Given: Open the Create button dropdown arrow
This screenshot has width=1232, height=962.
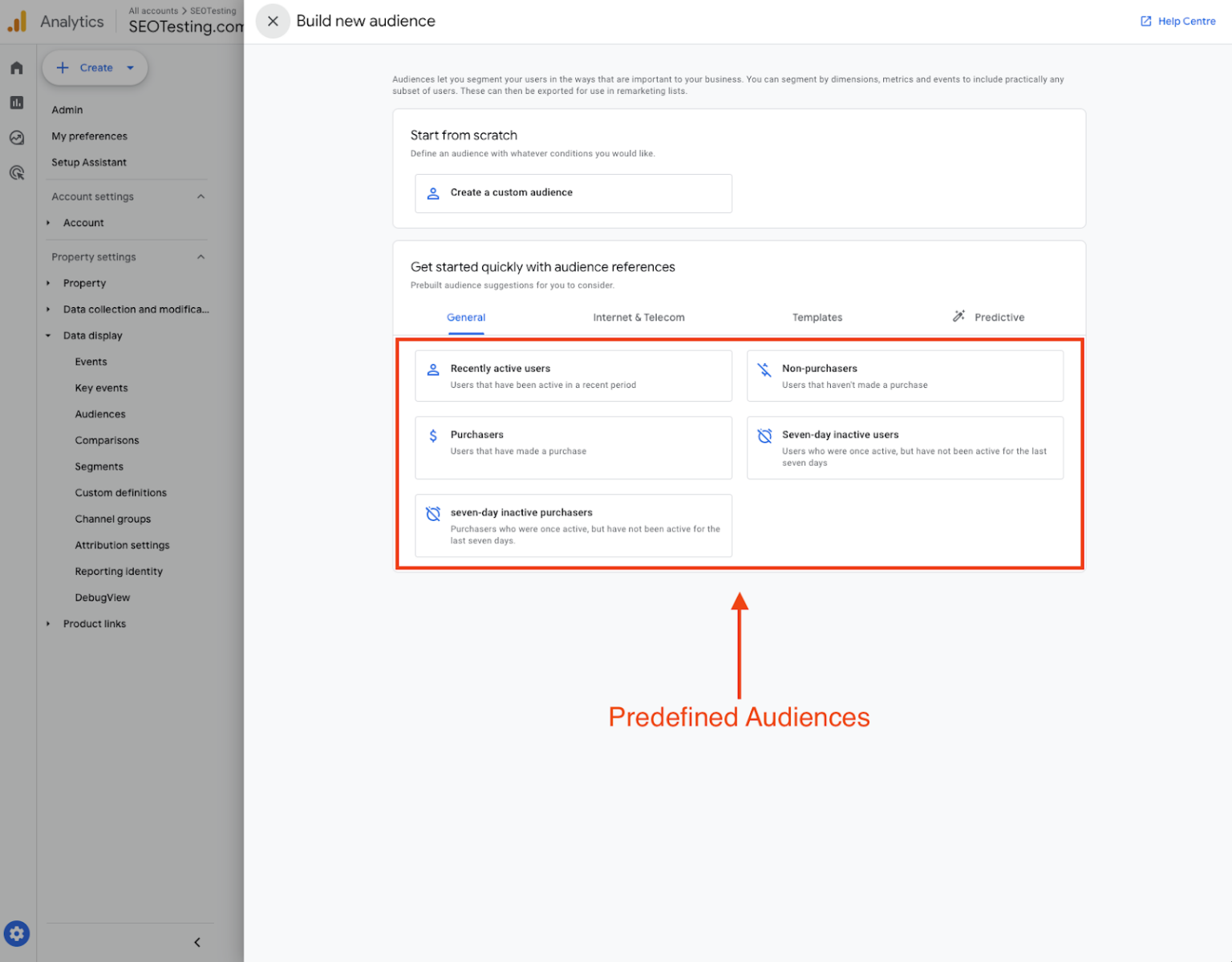Looking at the screenshot, I should click(129, 68).
